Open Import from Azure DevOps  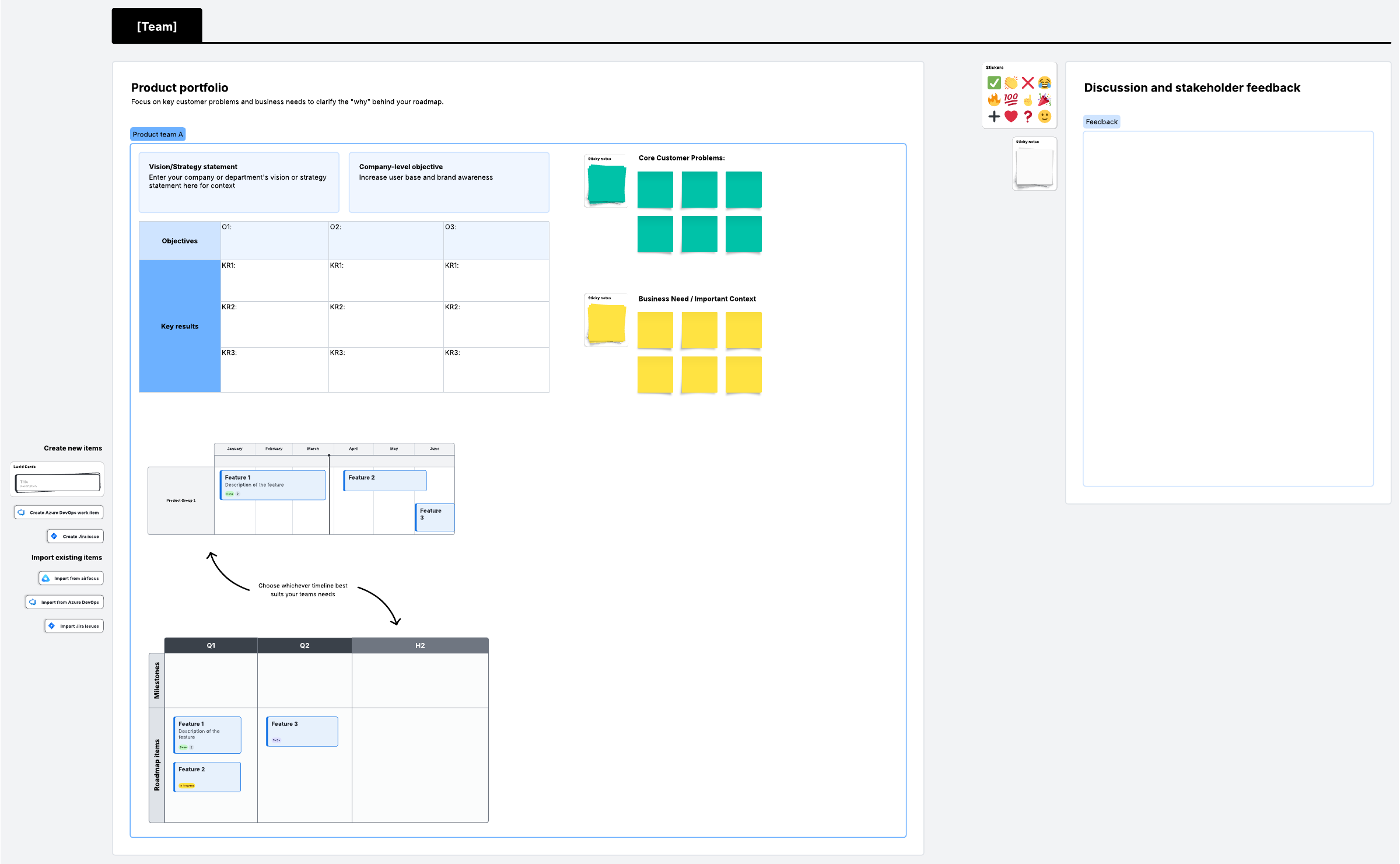coord(65,602)
